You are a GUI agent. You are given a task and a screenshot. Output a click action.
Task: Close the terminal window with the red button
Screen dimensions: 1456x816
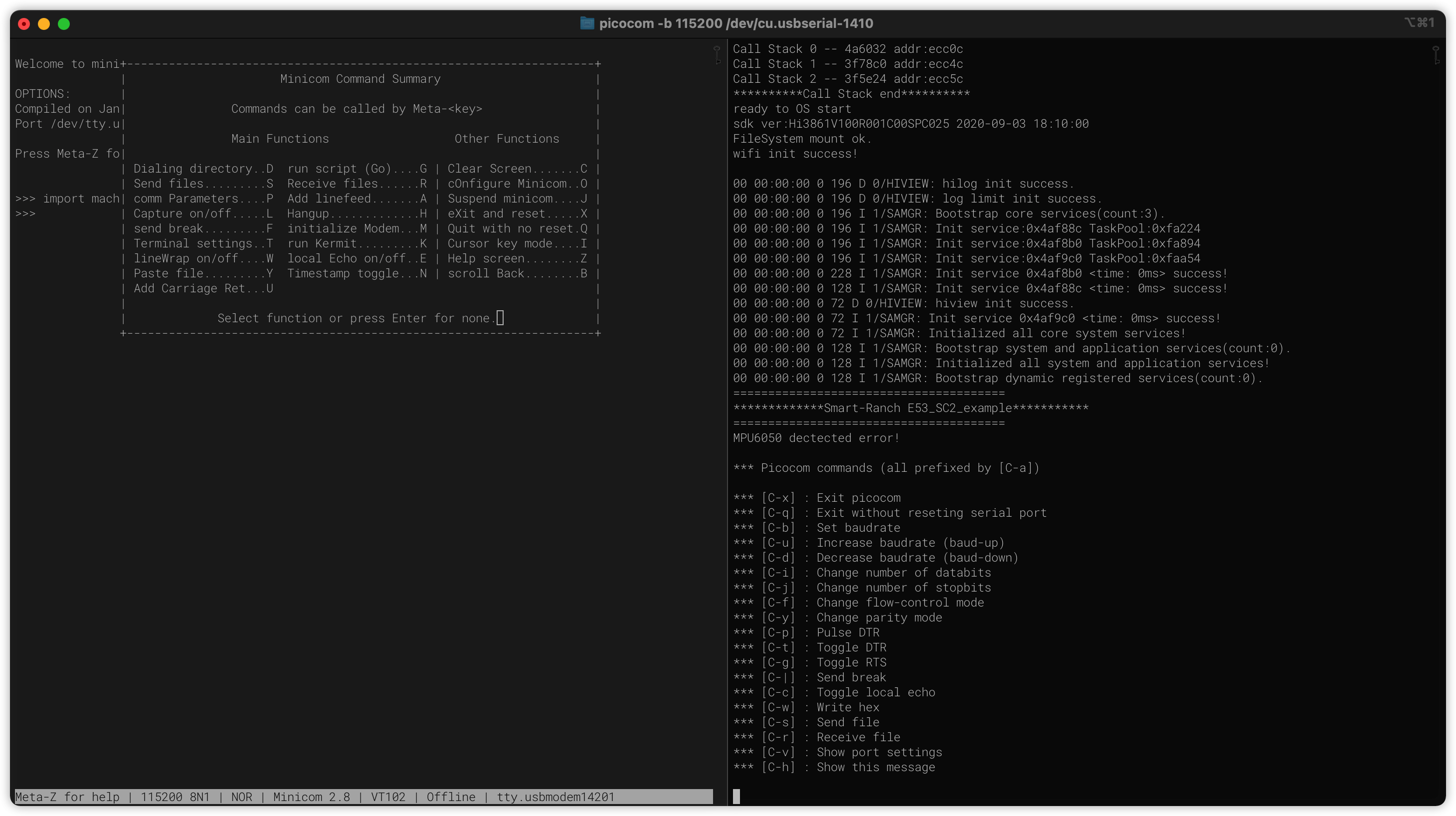(24, 24)
